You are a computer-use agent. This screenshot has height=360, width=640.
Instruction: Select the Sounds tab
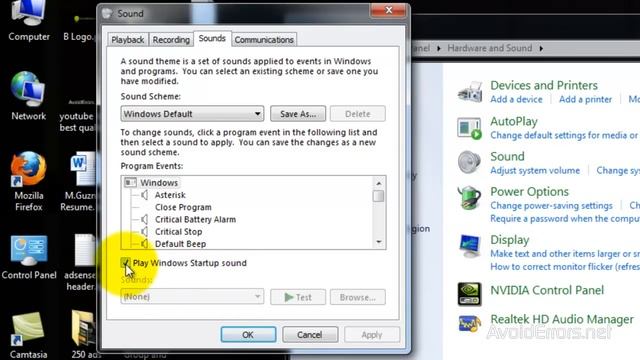(x=212, y=38)
